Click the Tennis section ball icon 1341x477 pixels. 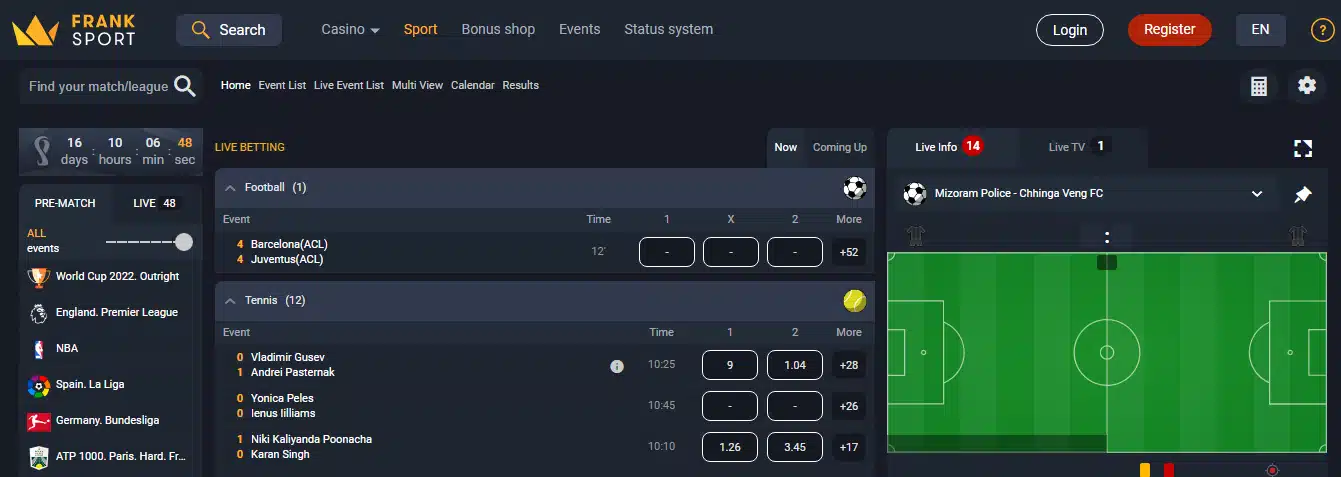pyautogui.click(x=854, y=300)
